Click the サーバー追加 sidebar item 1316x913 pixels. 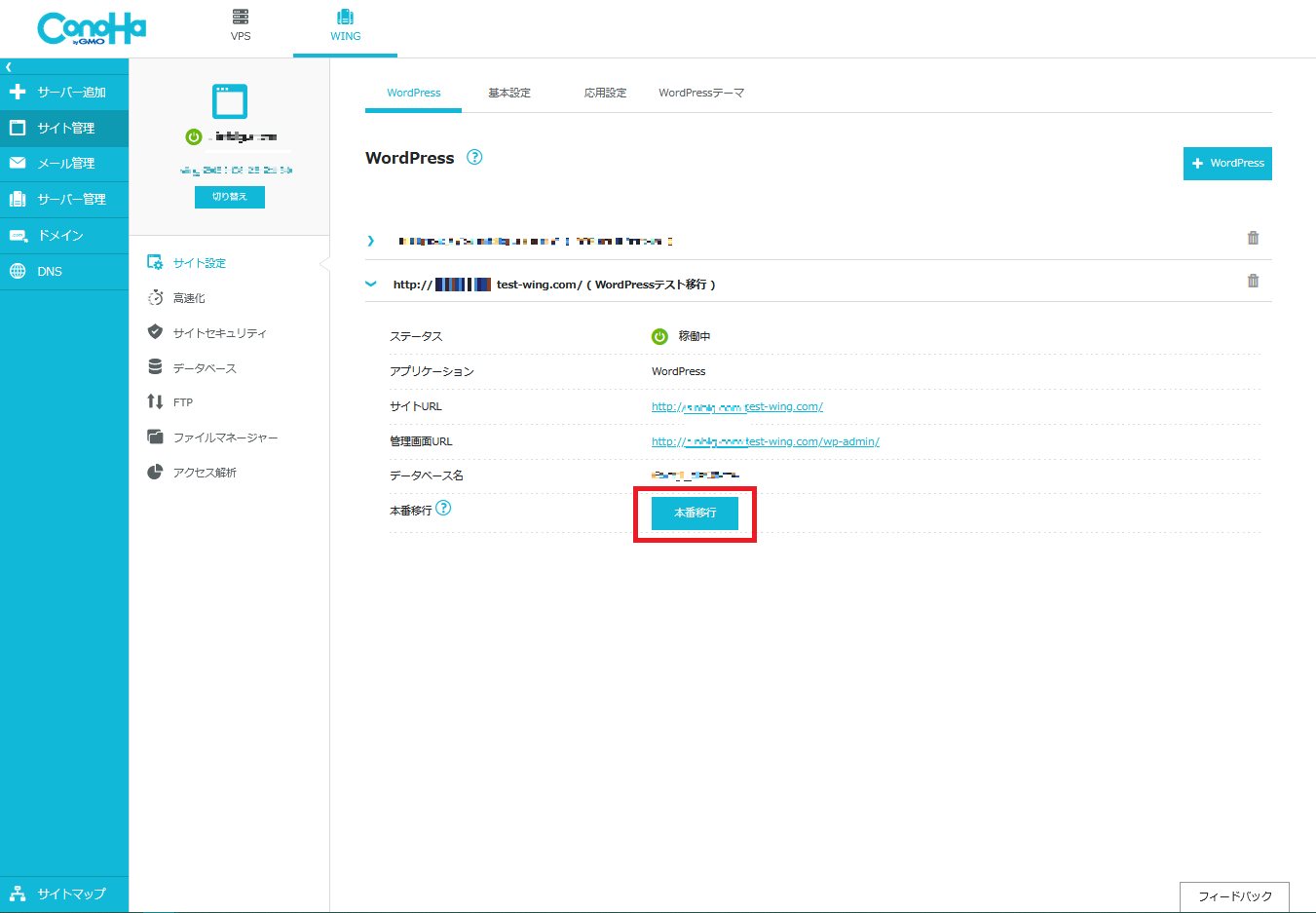(64, 93)
